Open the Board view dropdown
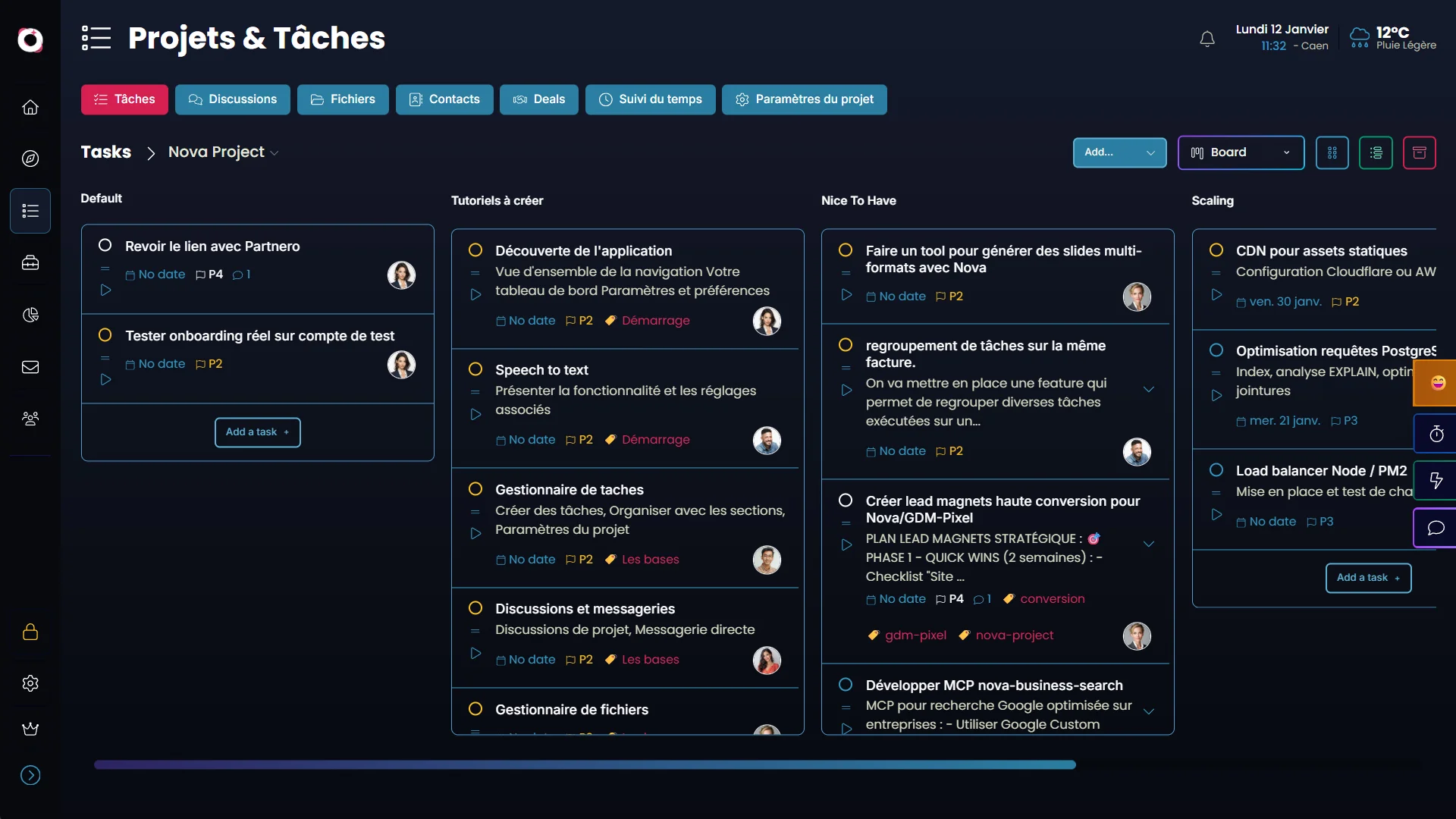Screen dimensions: 1456x819 point(1241,152)
